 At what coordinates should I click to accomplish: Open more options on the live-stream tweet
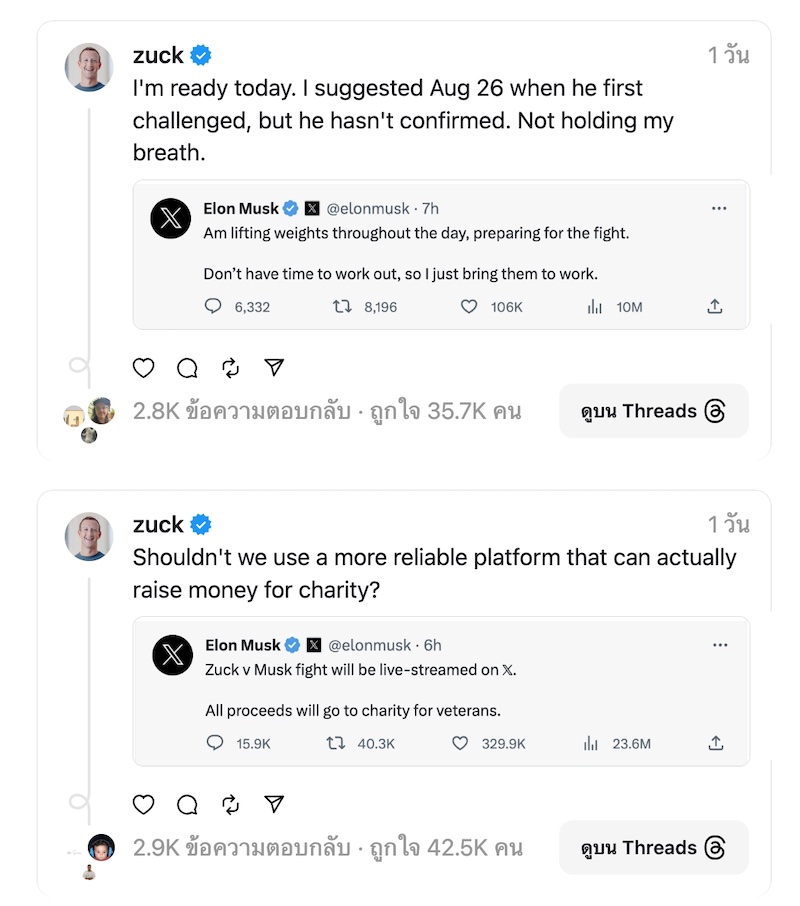point(720,645)
